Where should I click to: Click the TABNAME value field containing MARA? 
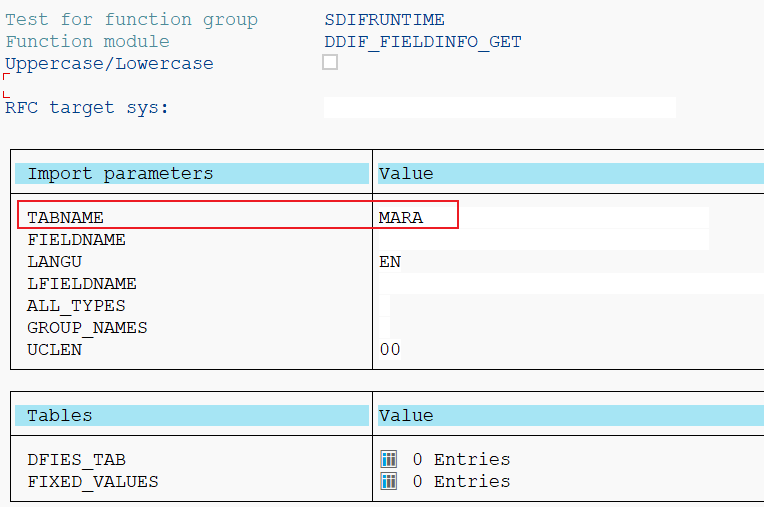click(x=543, y=217)
